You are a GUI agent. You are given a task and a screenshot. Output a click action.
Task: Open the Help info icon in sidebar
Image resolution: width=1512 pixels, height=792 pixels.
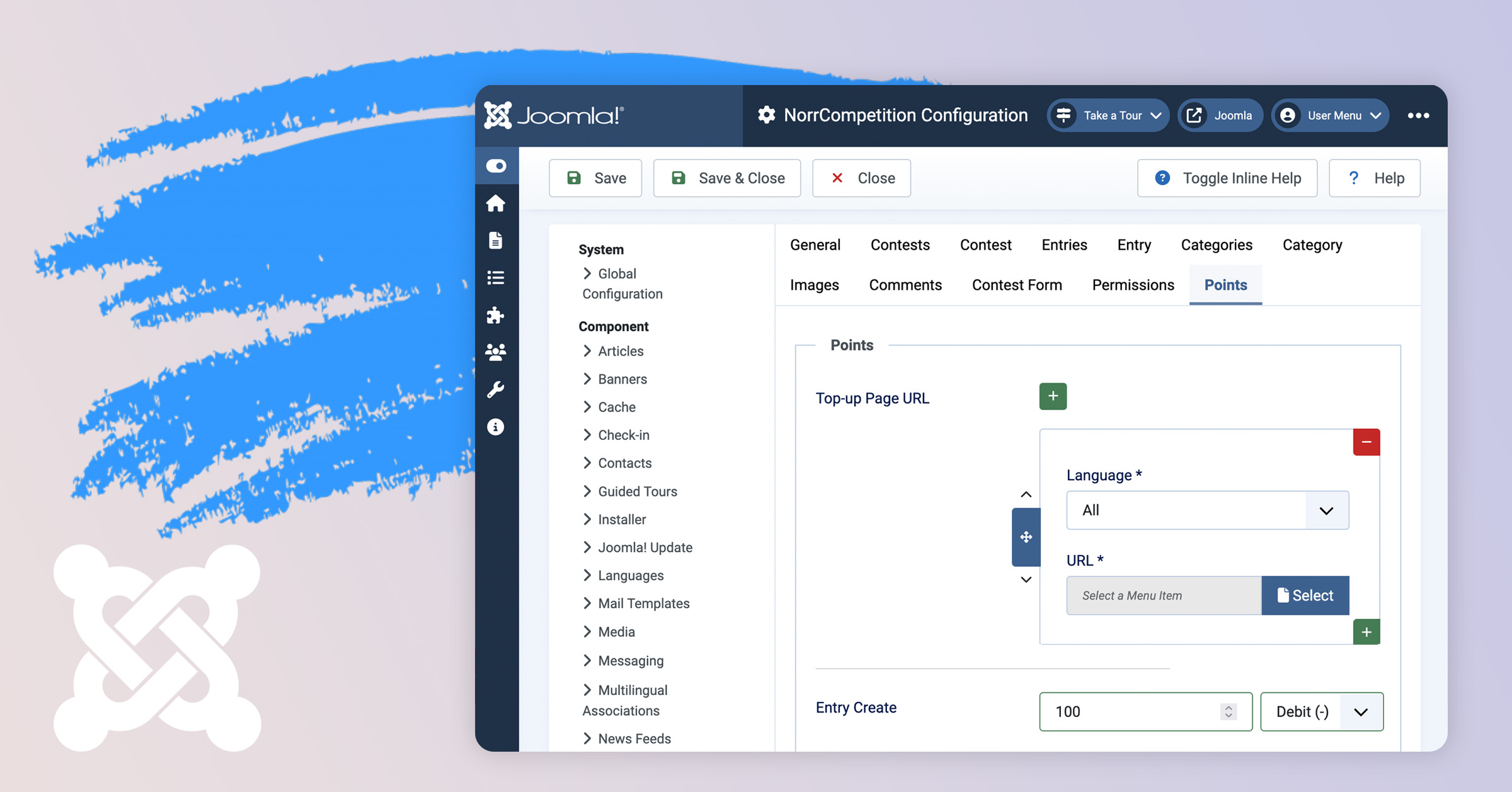(496, 427)
